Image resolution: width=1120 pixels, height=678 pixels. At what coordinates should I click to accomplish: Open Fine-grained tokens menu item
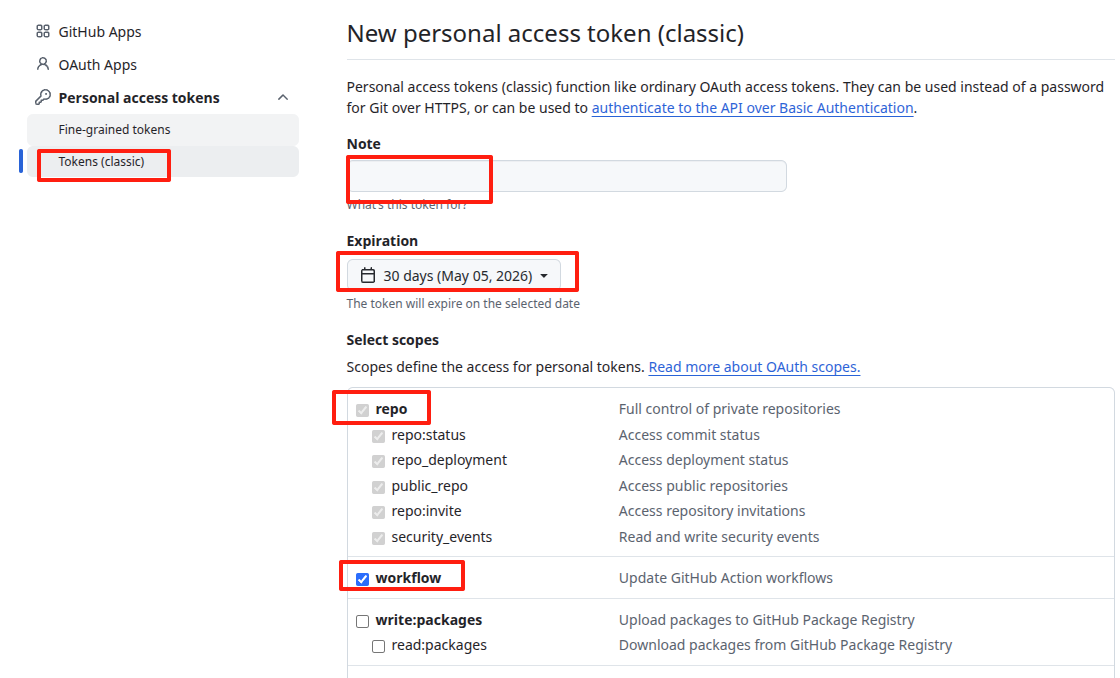pos(114,130)
